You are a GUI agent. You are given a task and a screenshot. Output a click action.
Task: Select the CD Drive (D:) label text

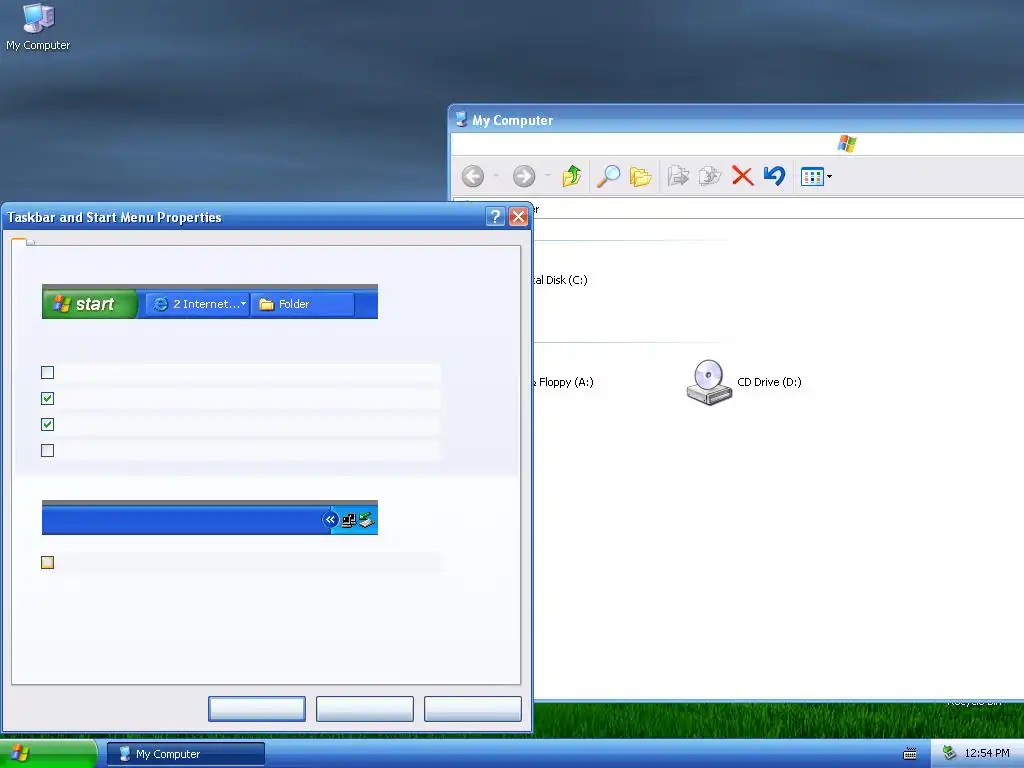point(769,382)
